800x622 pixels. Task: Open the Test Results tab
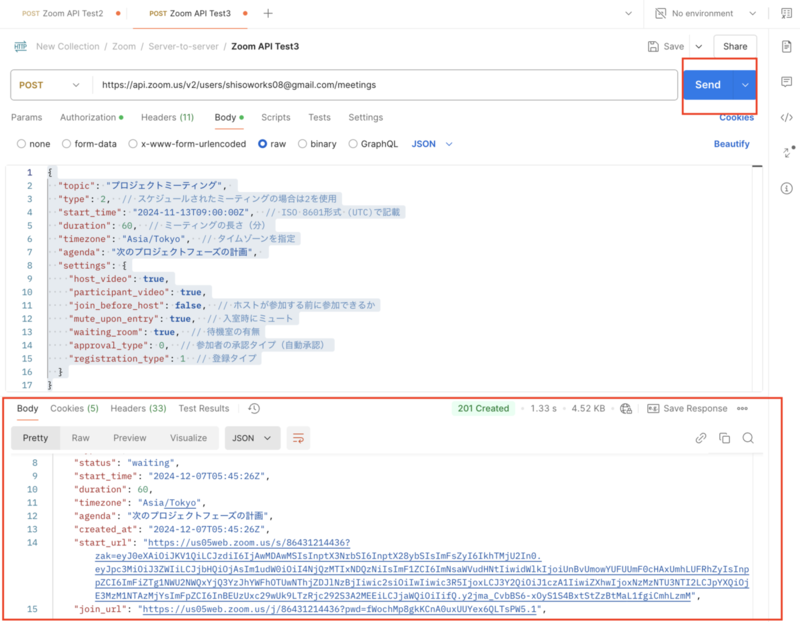204,408
